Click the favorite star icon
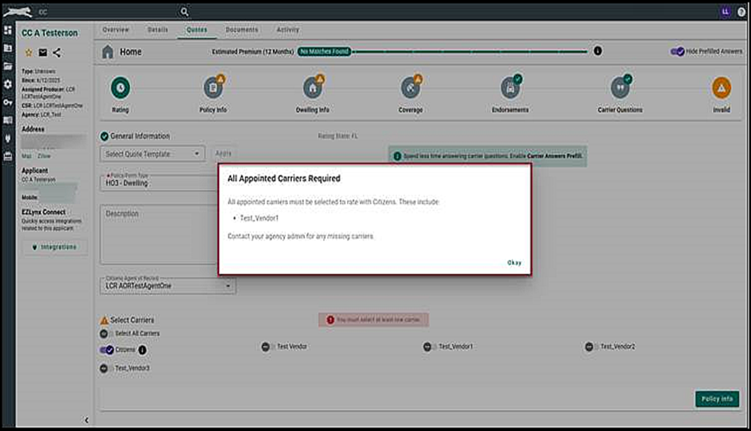Viewport: 751px width, 431px height. click(28, 53)
